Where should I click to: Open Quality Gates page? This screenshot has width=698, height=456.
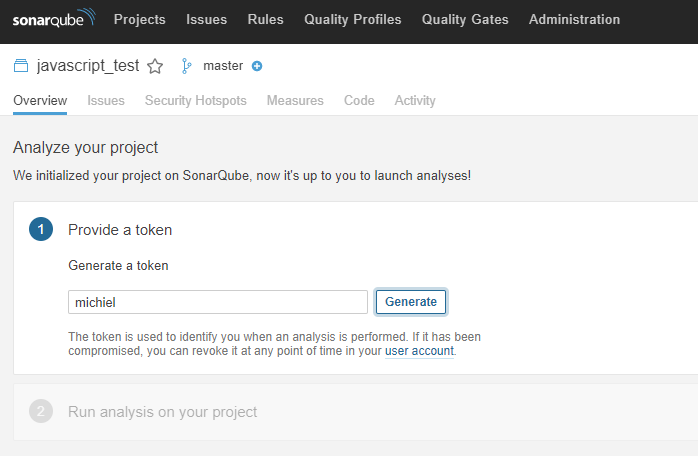[465, 20]
